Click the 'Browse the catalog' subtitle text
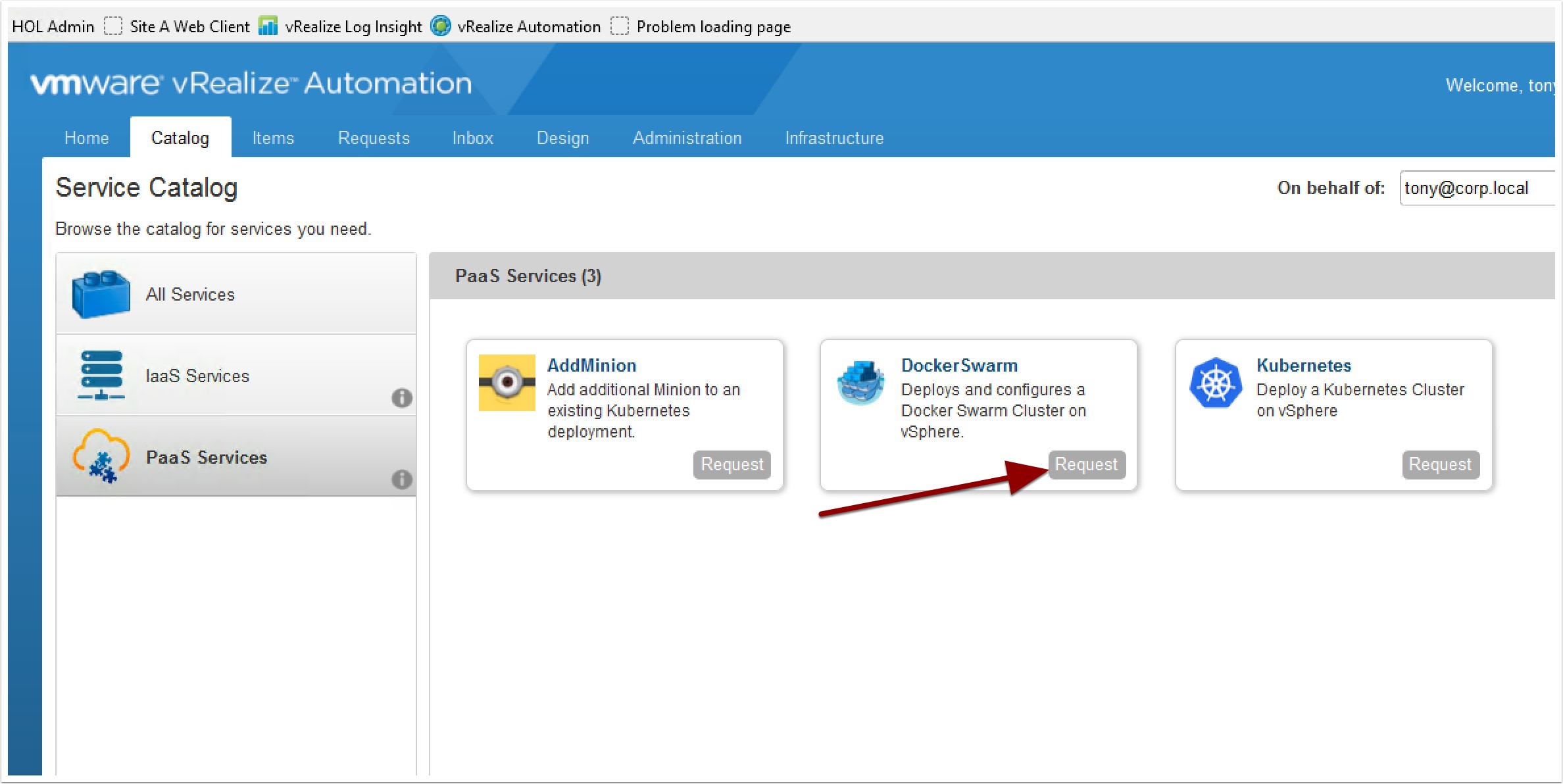Screen dimensions: 1563x784 [213, 229]
